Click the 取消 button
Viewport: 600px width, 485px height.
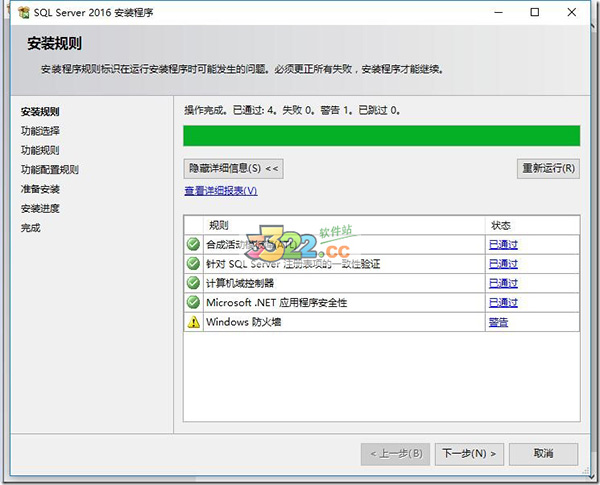pos(543,454)
